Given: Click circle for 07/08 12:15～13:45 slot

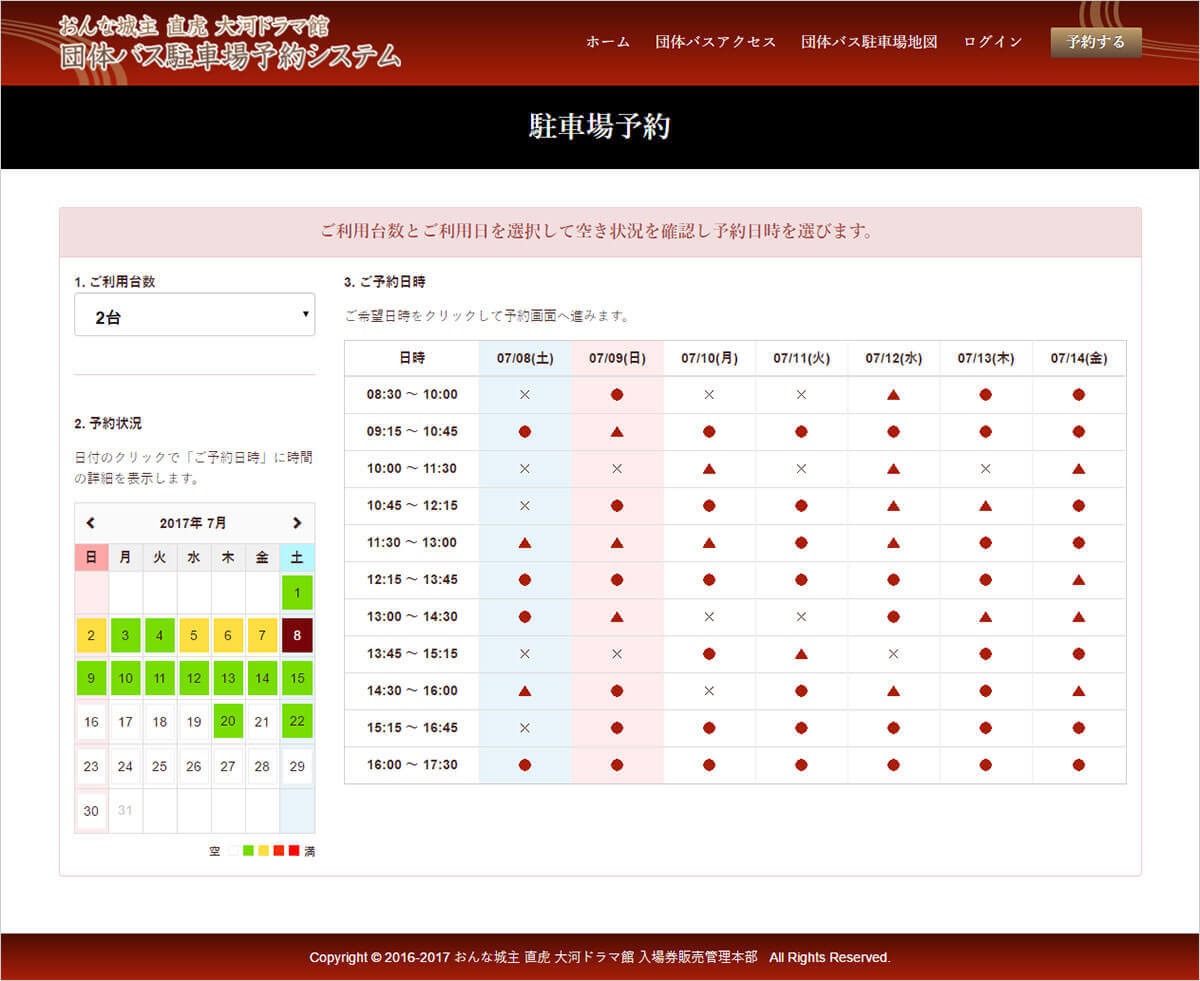Looking at the screenshot, I should coord(525,580).
